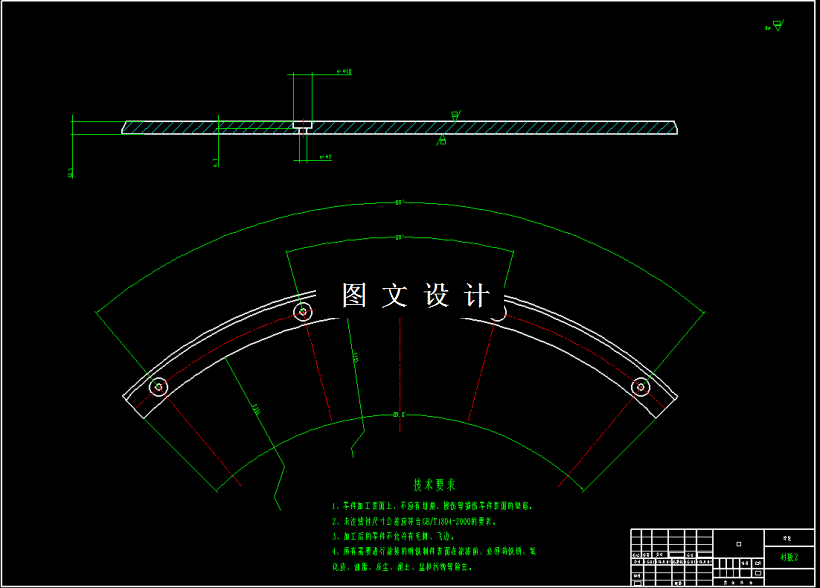Viewport: 820px width, 588px height.
Task: Select the 技术要求 heading text
Action: click(x=434, y=485)
